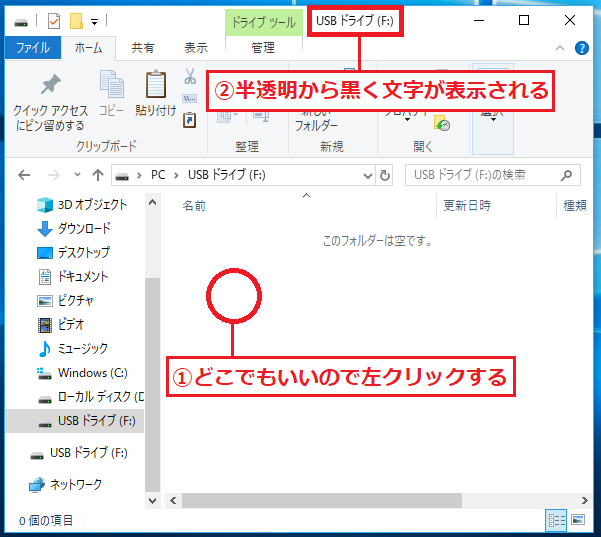Image resolution: width=601 pixels, height=537 pixels.
Task: Click the scissors cut icon
Action: [x=190, y=76]
